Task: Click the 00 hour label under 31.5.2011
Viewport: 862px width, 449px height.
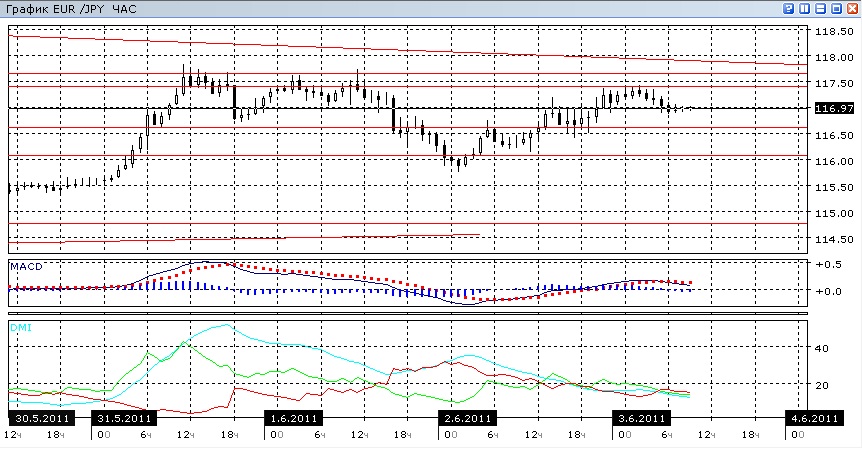Action: pos(103,435)
